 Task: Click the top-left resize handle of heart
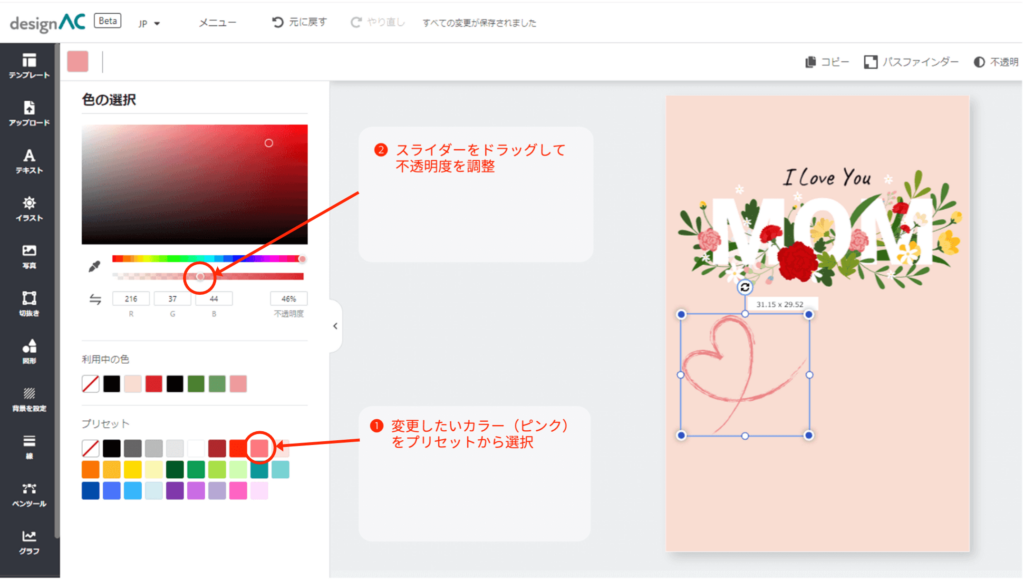point(681,314)
